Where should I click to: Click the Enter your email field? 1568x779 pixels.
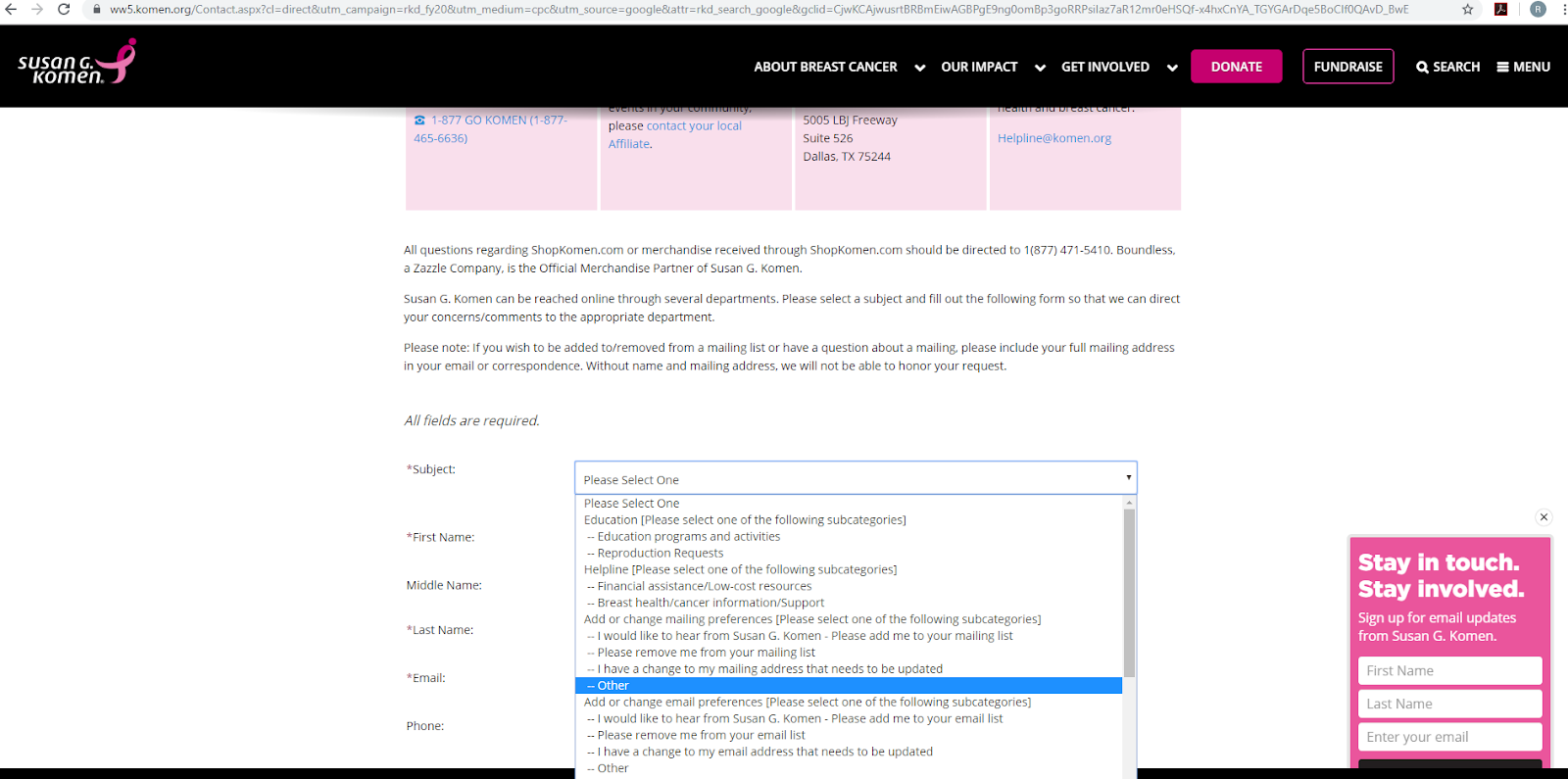click(1449, 737)
